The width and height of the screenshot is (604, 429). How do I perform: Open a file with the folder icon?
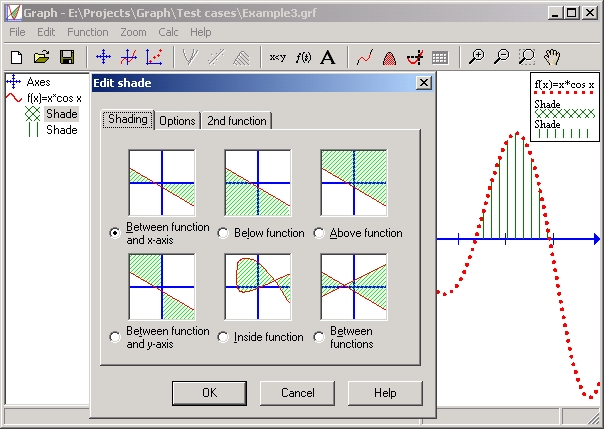coord(42,57)
